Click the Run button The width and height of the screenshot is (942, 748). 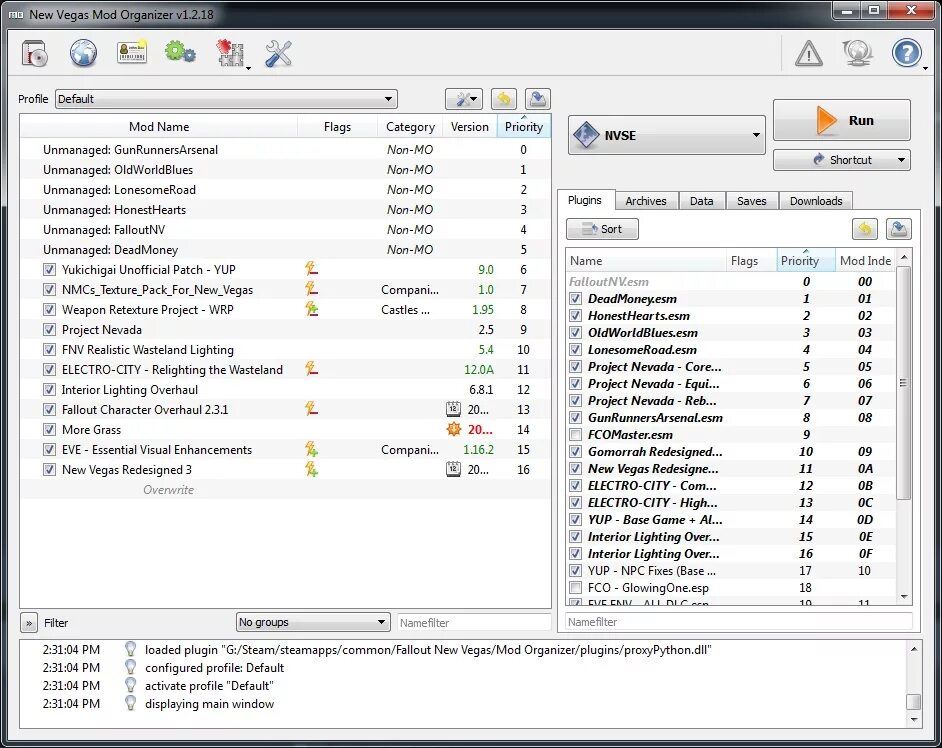tap(842, 120)
